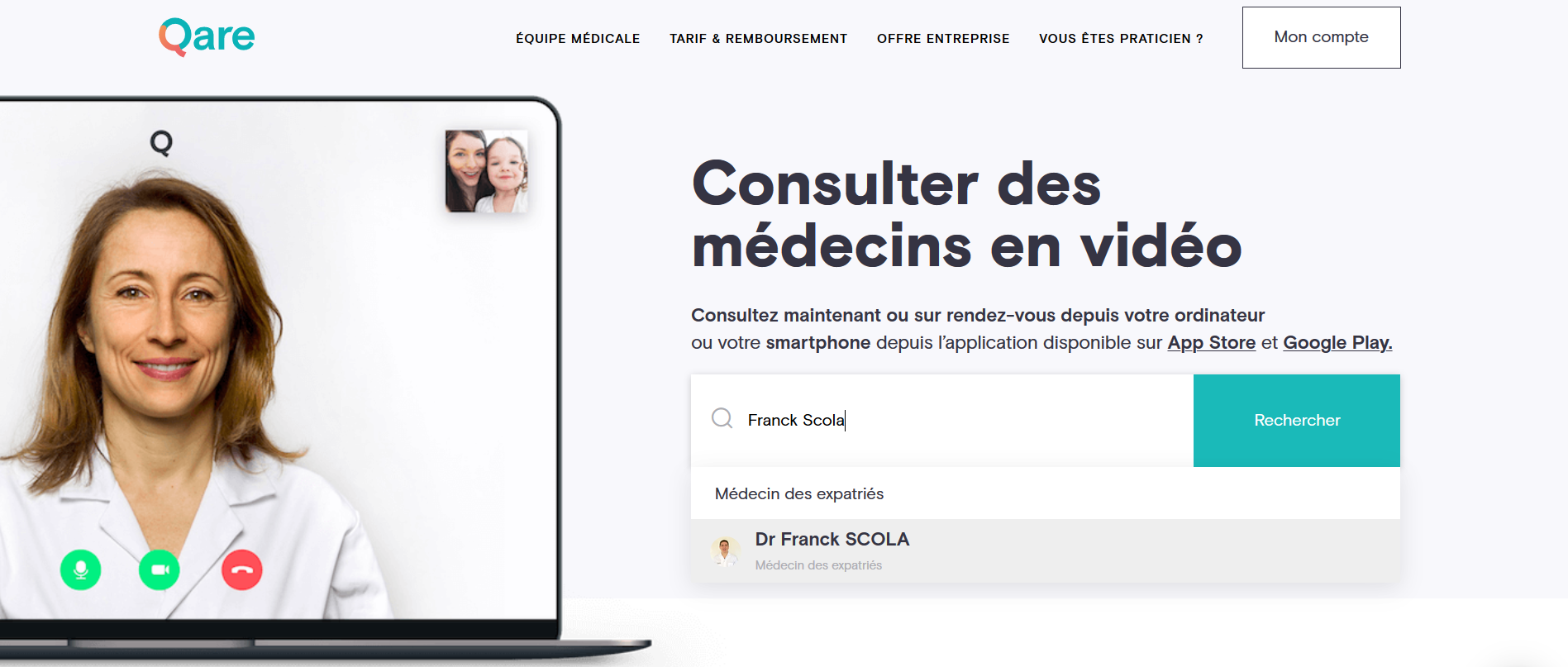Click the red hang-up phone icon

point(242,570)
